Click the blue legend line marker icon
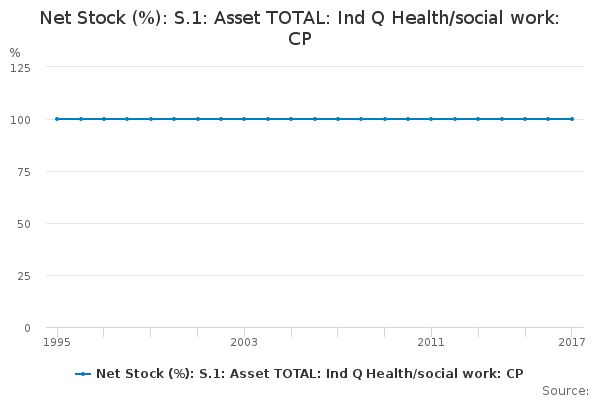The width and height of the screenshot is (600, 400). pyautogui.click(x=83, y=374)
